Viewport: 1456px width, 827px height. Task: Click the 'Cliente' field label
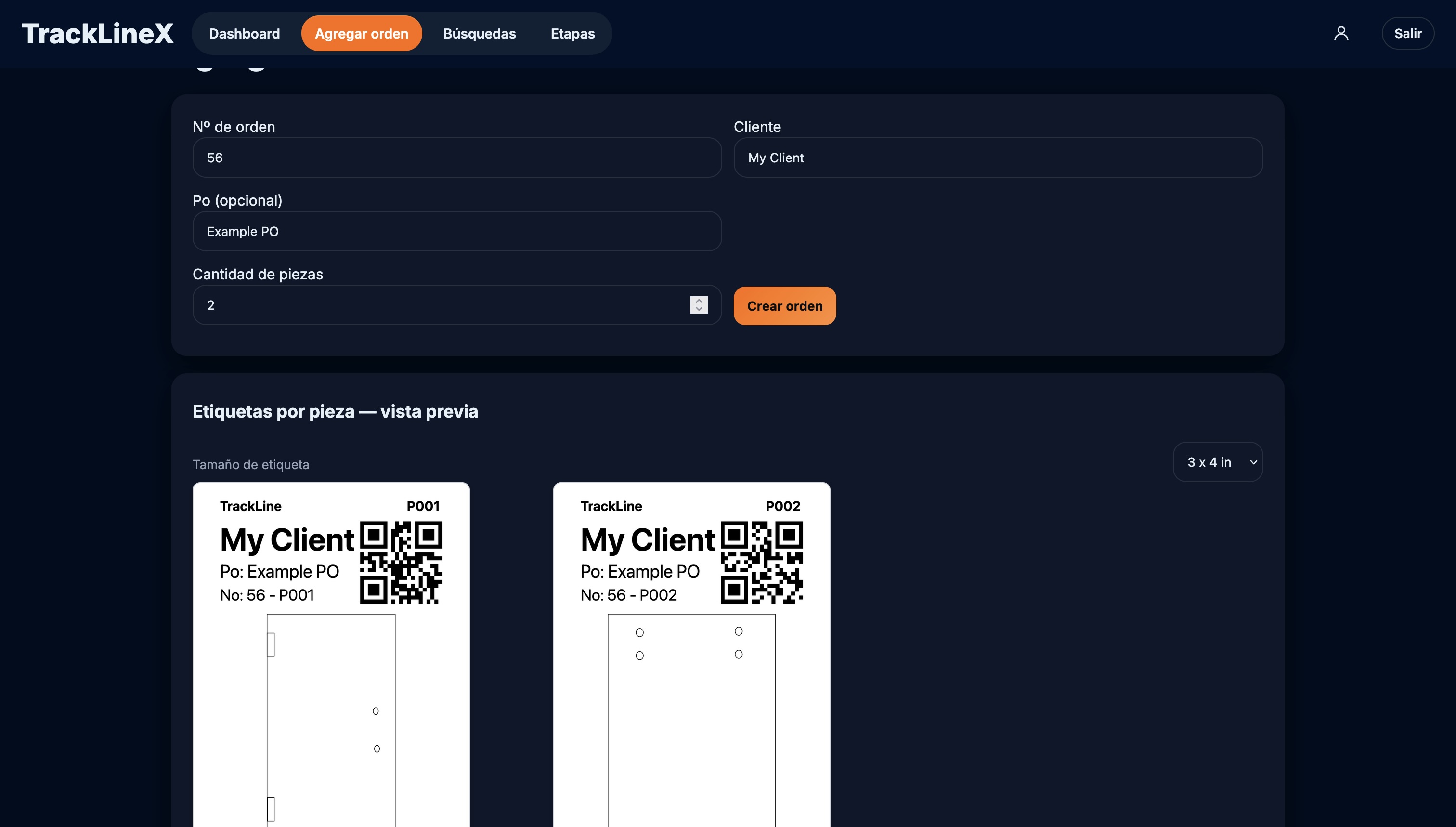[757, 127]
